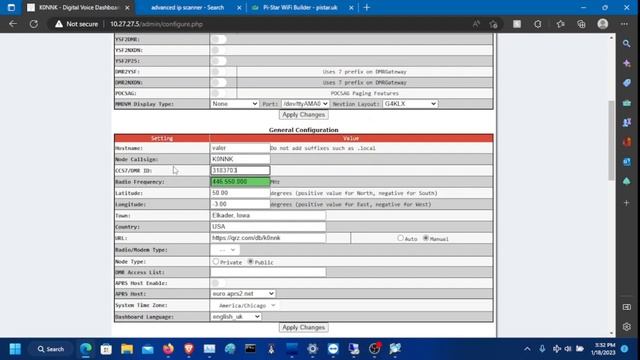Select the Auto URL radio button
The width and height of the screenshot is (640, 360).
[x=400, y=238]
